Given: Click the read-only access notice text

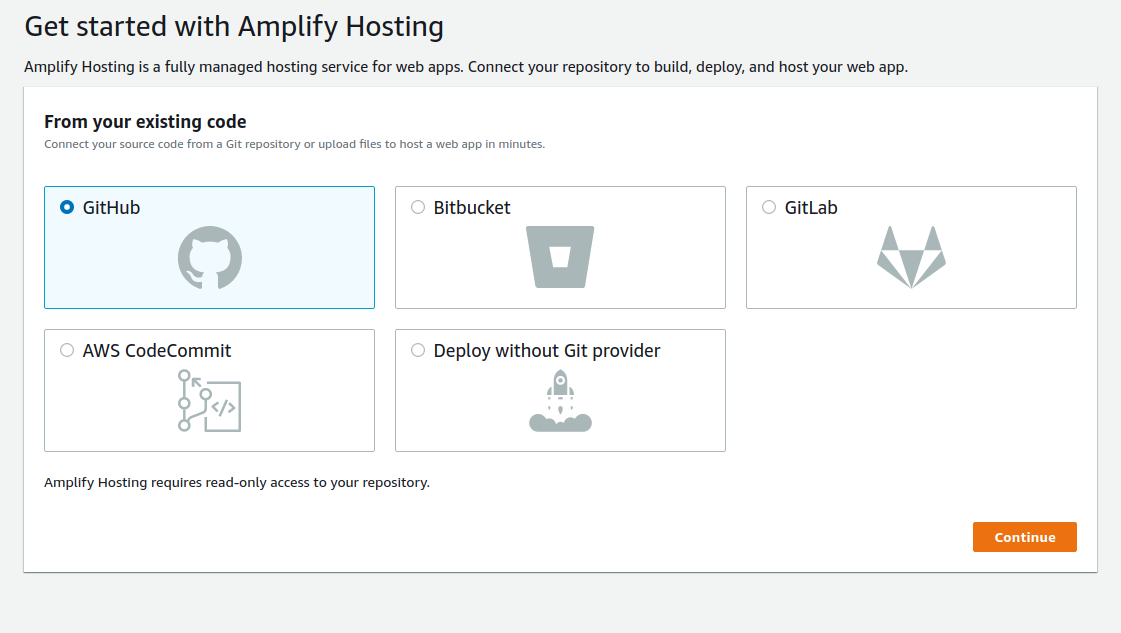Looking at the screenshot, I should click(x=237, y=483).
